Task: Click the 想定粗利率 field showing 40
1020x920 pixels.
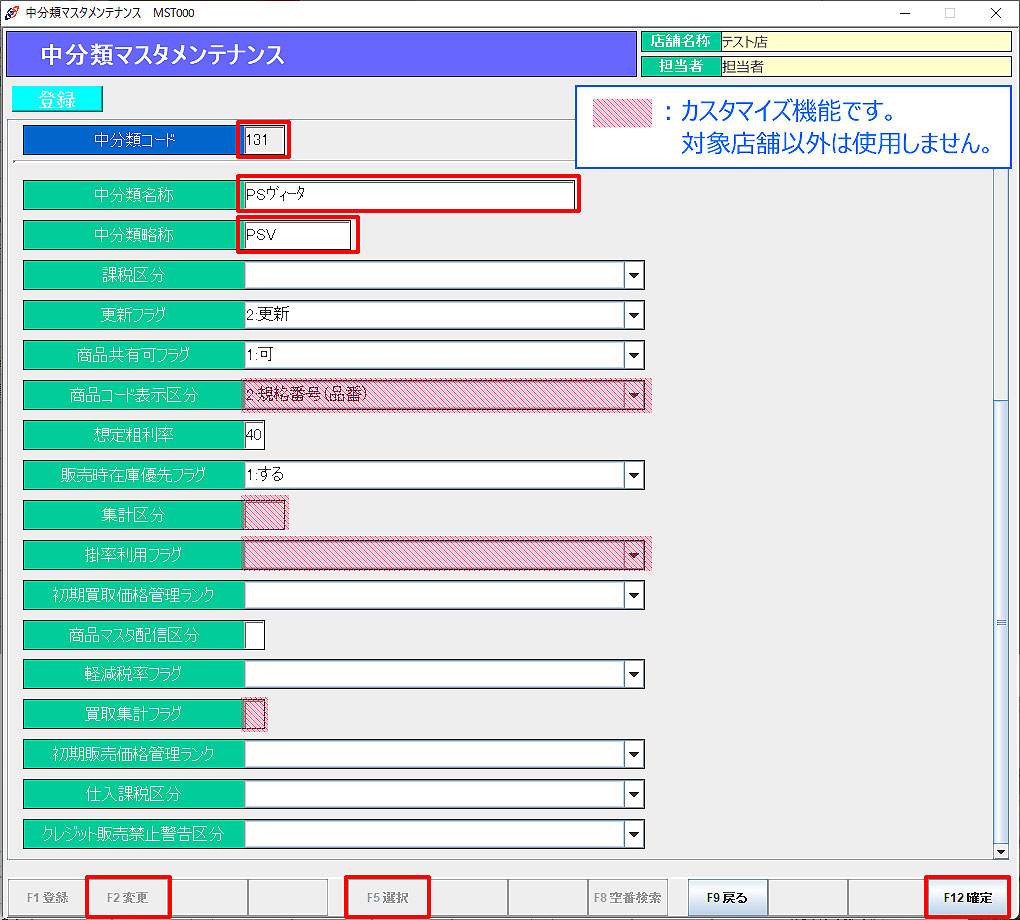Action: [254, 435]
